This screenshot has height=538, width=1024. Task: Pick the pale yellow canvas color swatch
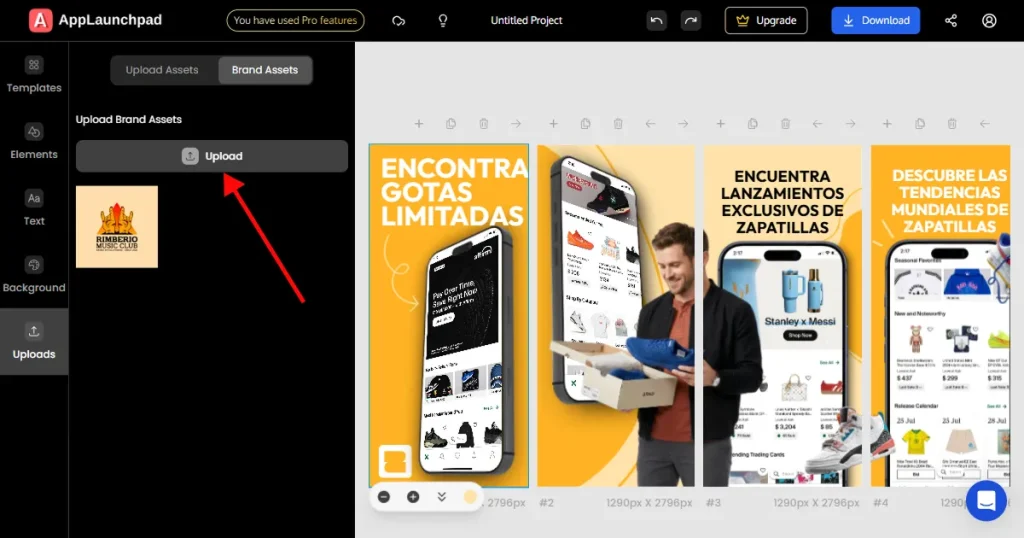(x=470, y=497)
